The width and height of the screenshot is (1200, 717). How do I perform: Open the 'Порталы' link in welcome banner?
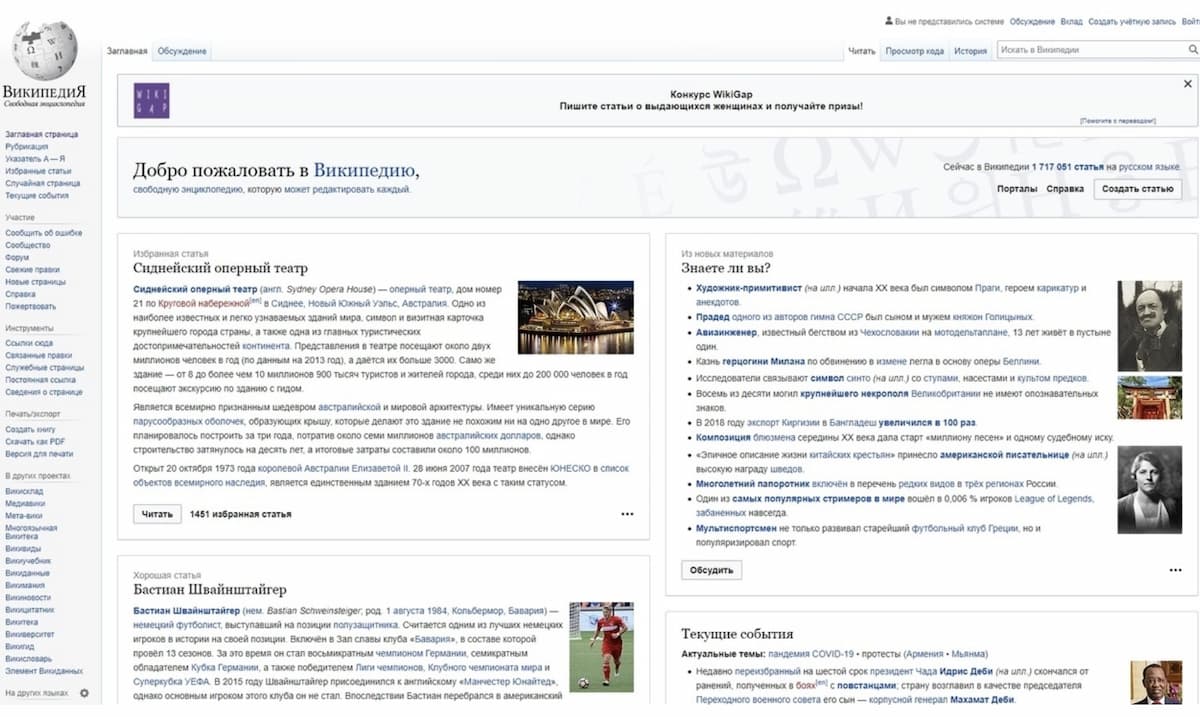click(1016, 189)
